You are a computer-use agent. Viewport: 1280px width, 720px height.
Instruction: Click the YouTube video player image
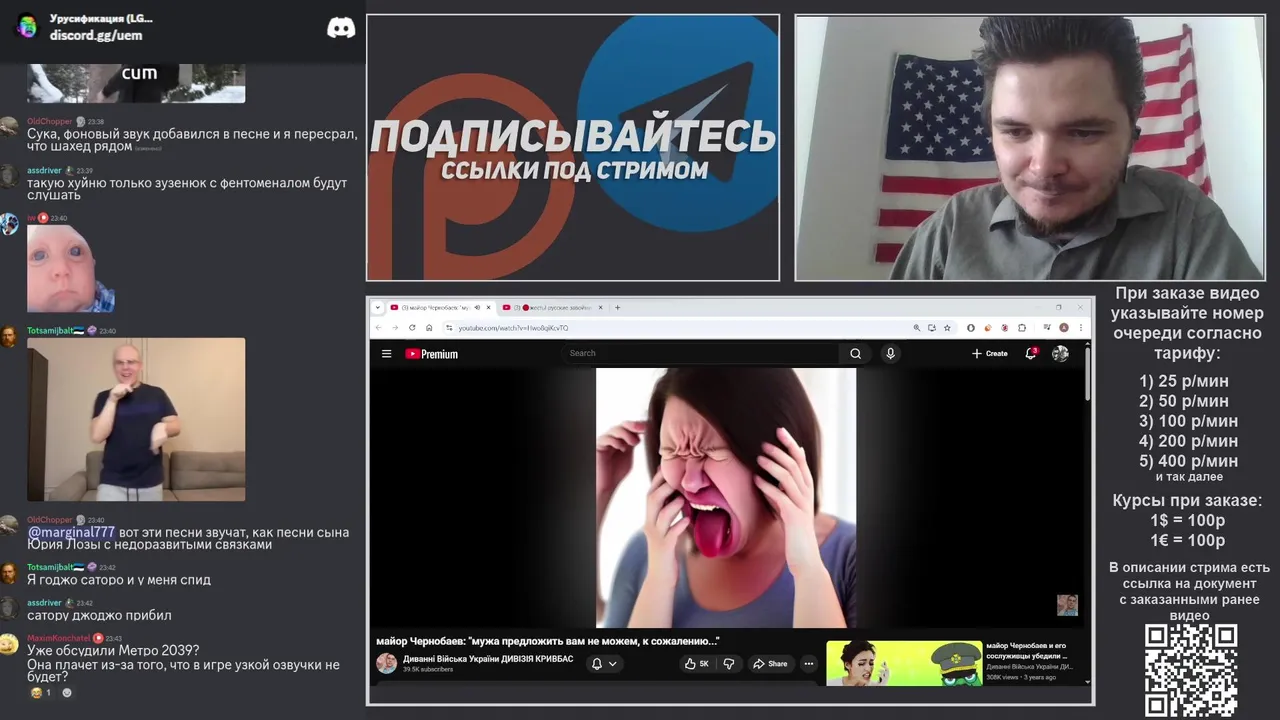tap(726, 497)
